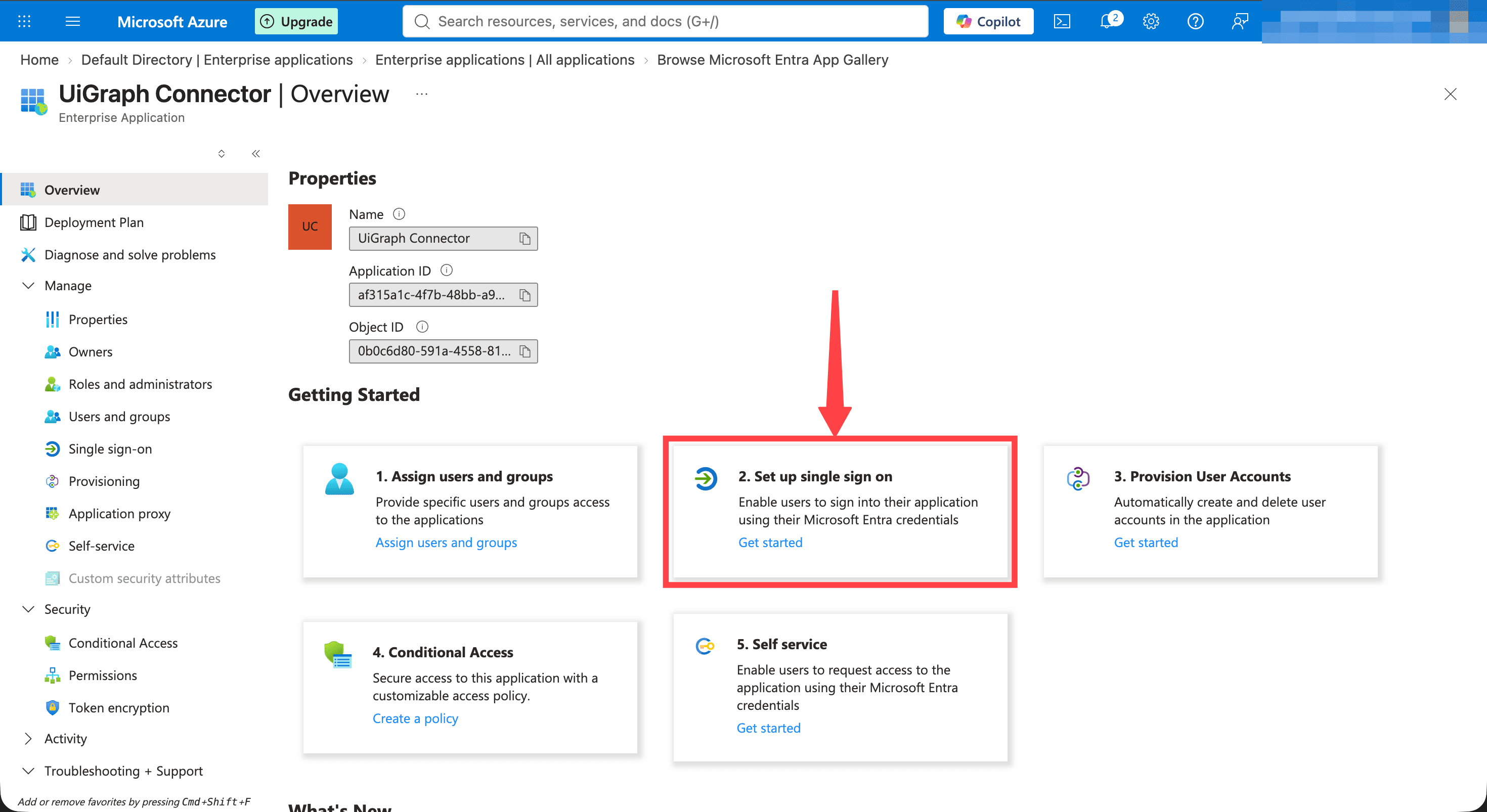This screenshot has width=1487, height=812.
Task: Open the feedback icon in header
Action: point(1239,21)
